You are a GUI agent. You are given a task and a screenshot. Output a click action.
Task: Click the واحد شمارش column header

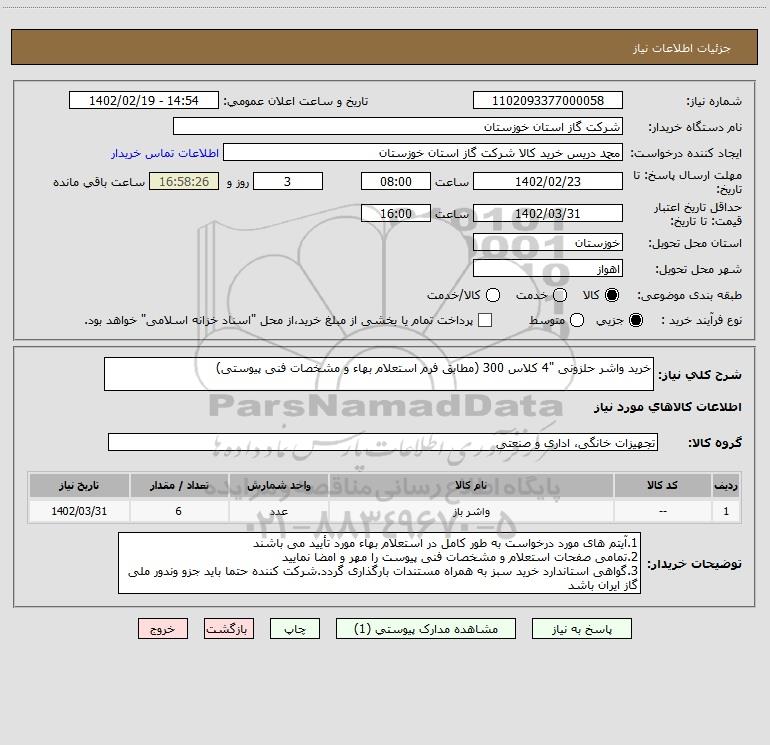pyautogui.click(x=278, y=485)
